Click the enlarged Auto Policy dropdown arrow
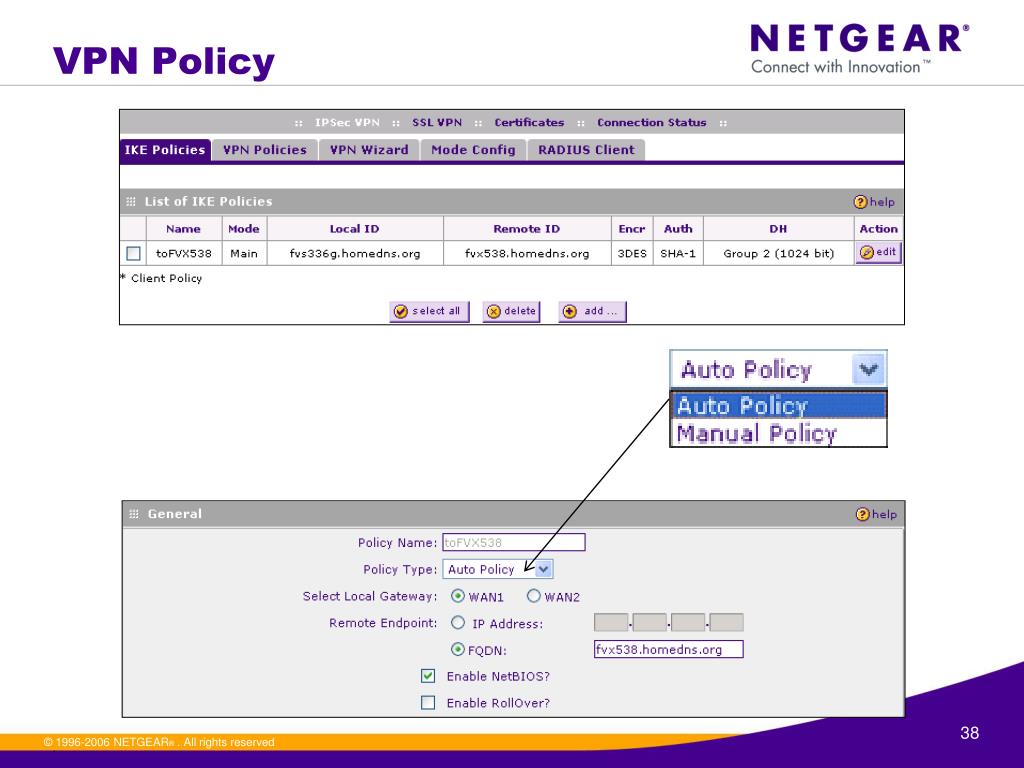Image resolution: width=1024 pixels, height=768 pixels. point(869,370)
